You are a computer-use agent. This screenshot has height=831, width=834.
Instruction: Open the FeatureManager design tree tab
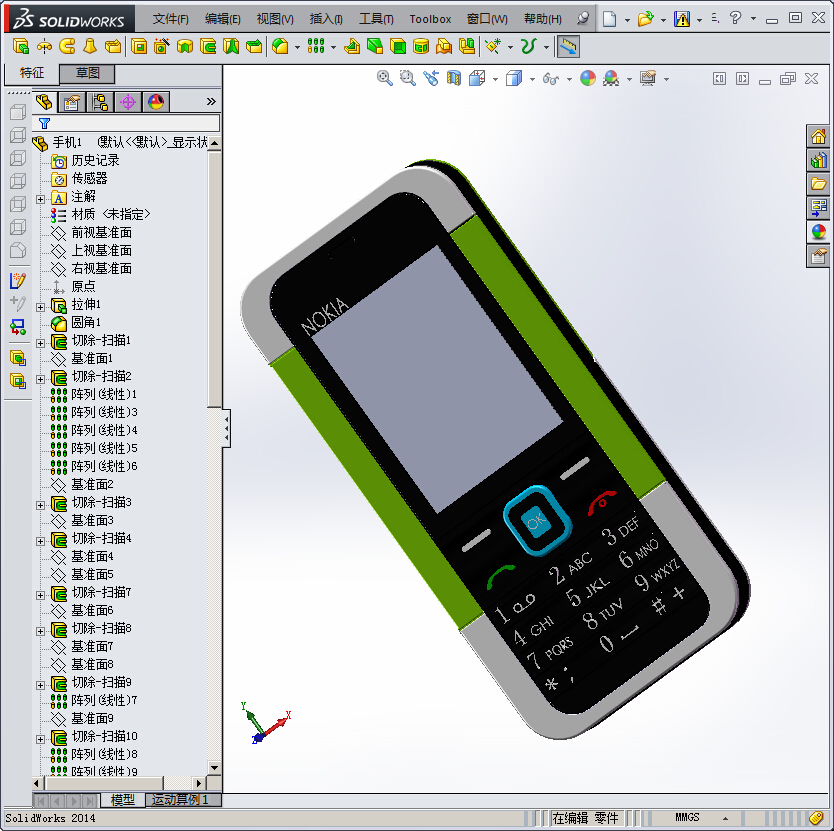(45, 102)
